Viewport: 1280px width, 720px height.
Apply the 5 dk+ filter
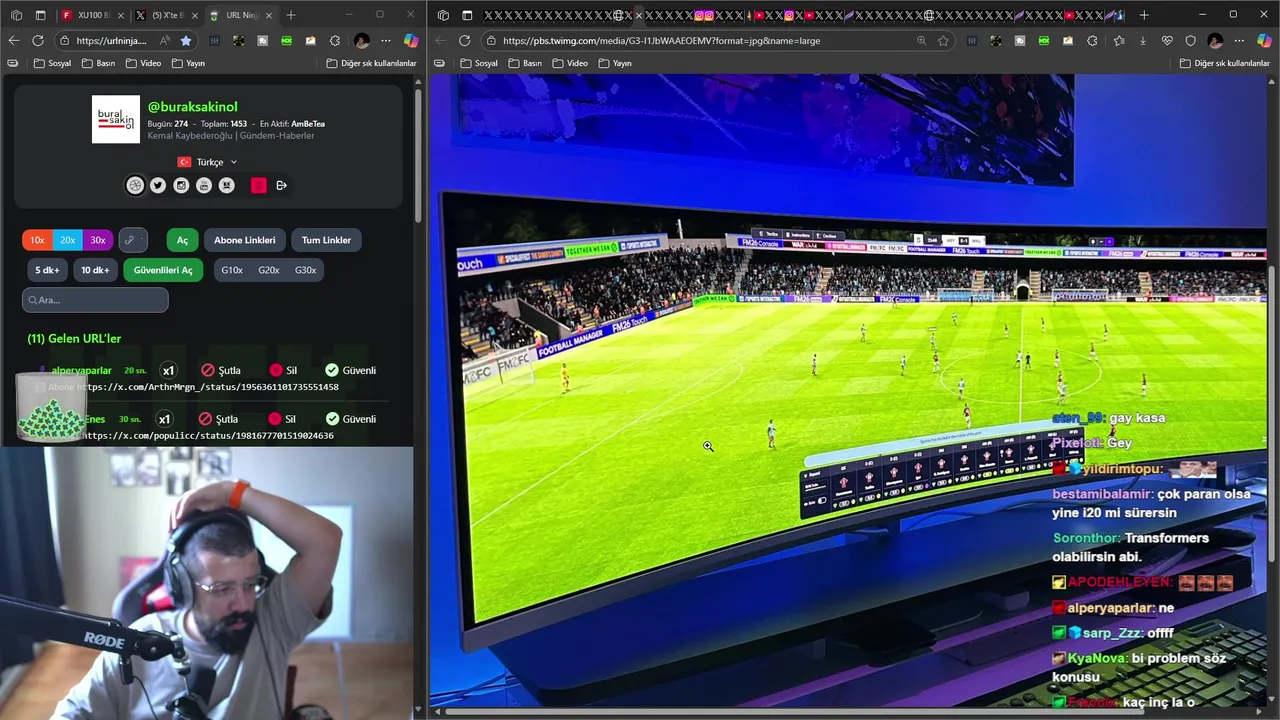pos(47,270)
